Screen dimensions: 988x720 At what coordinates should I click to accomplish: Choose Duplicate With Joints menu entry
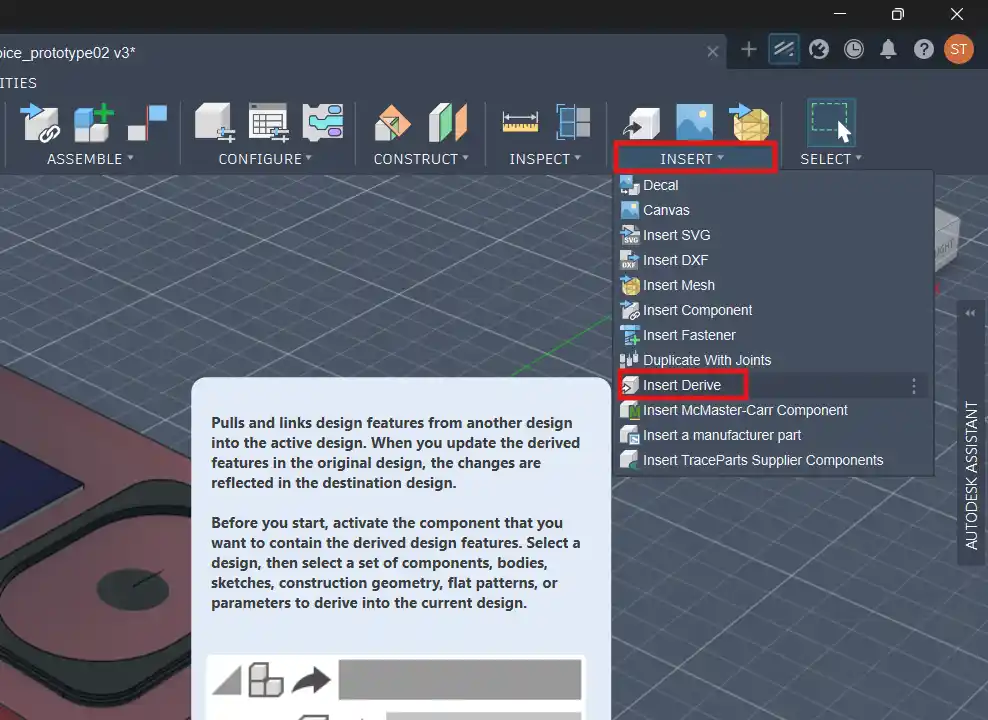point(773,360)
